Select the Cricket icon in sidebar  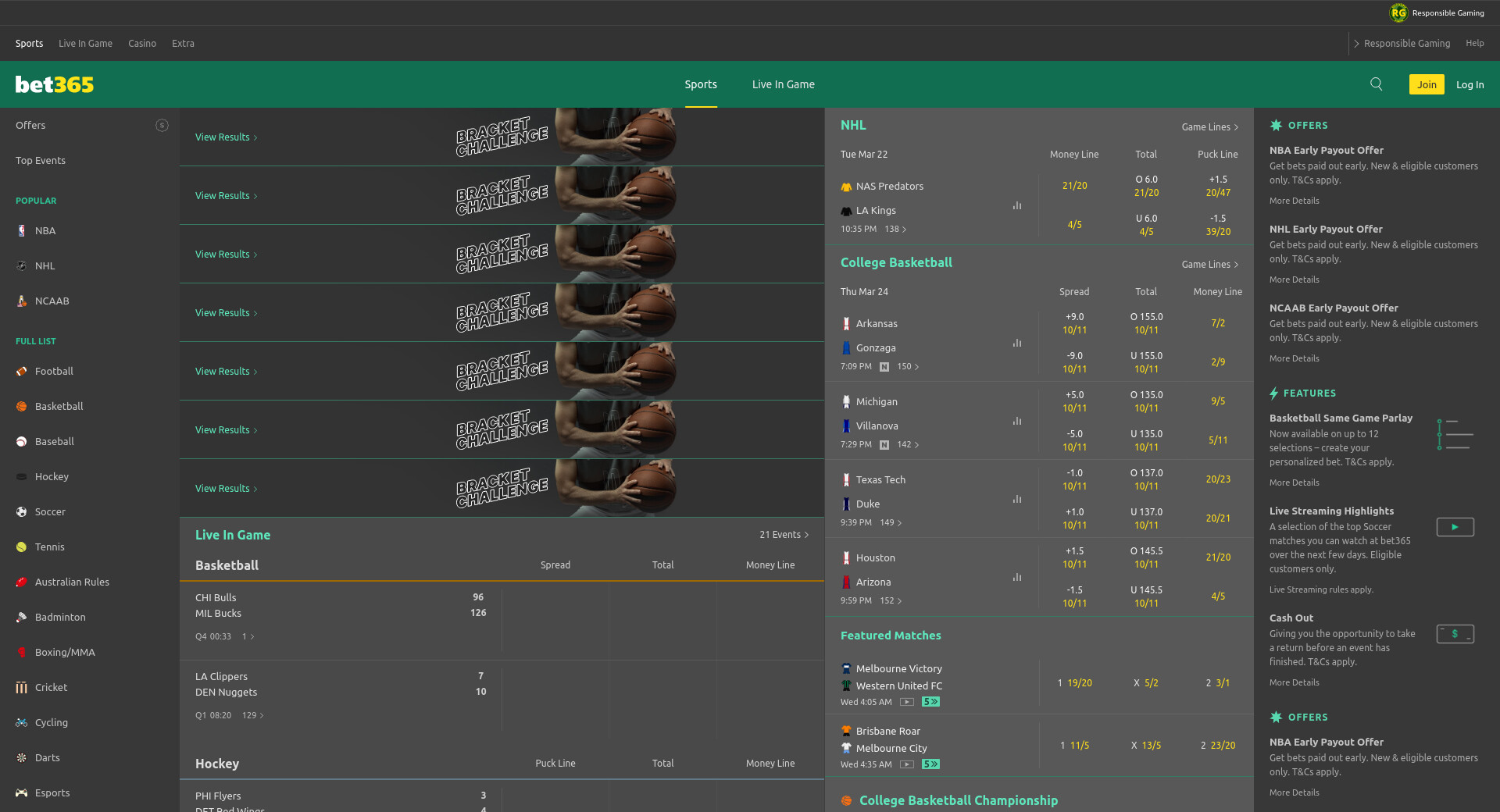pyautogui.click(x=21, y=688)
